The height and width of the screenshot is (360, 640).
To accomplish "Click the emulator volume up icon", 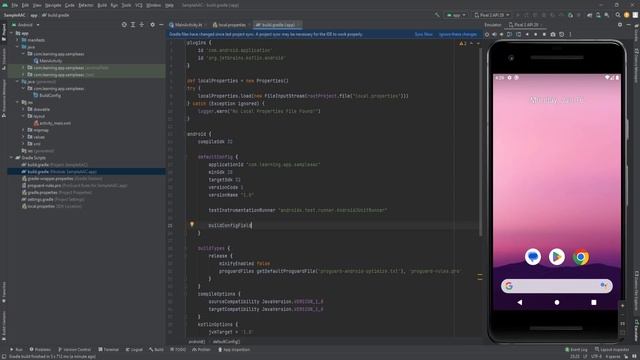I will tap(494, 34).
